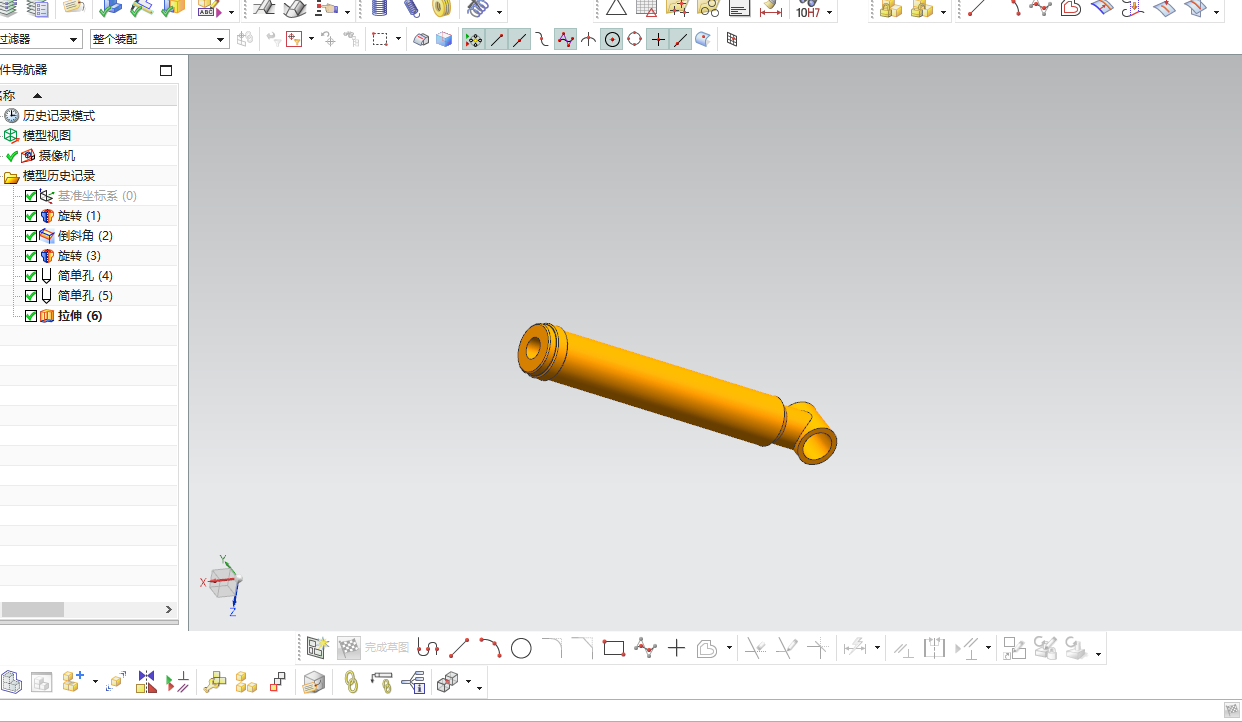
Task: Select the Rectangle sketch tool
Action: (x=614, y=648)
